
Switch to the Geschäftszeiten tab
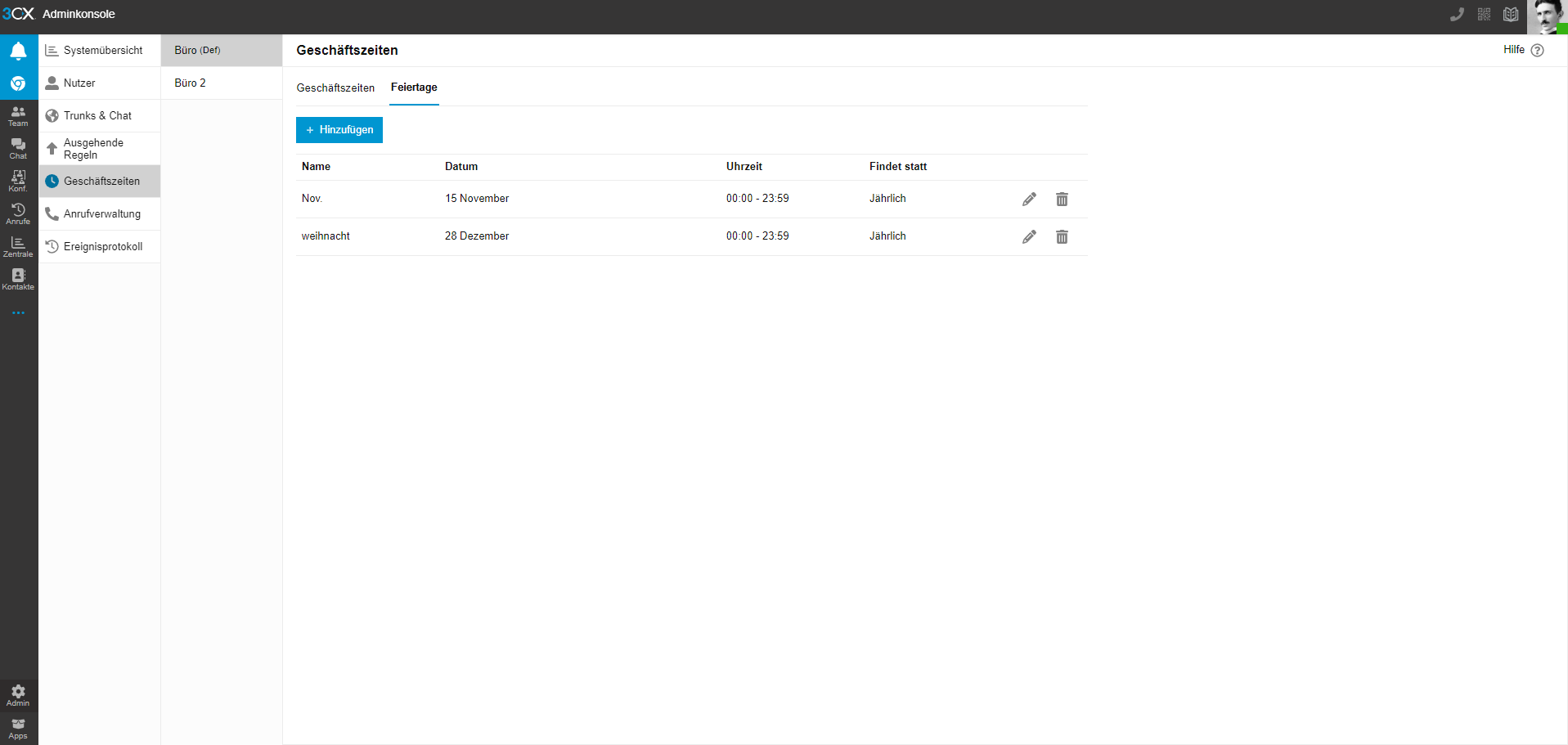[x=335, y=88]
